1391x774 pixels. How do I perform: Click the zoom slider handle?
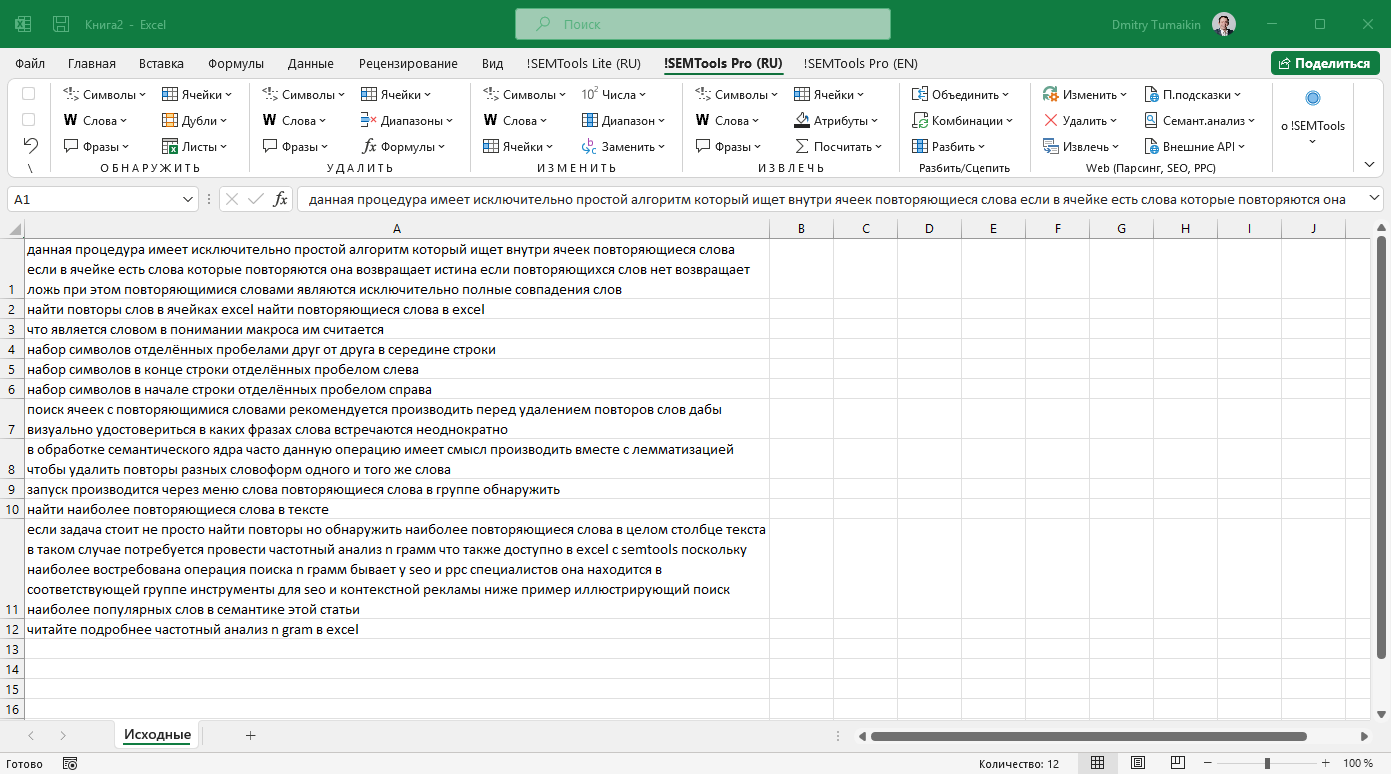click(x=1268, y=763)
